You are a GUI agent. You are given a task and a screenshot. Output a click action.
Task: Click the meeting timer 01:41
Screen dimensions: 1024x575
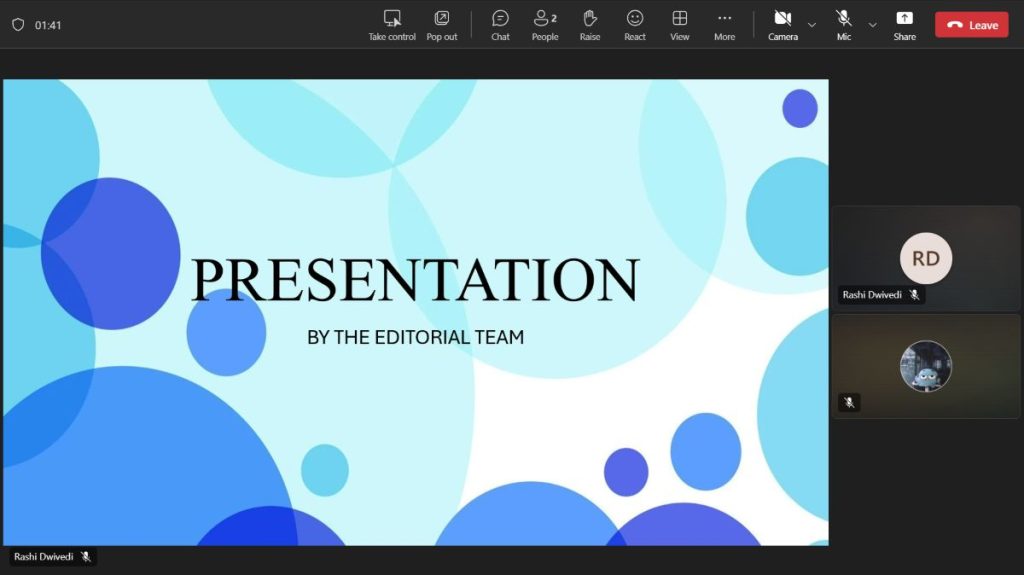[48, 25]
